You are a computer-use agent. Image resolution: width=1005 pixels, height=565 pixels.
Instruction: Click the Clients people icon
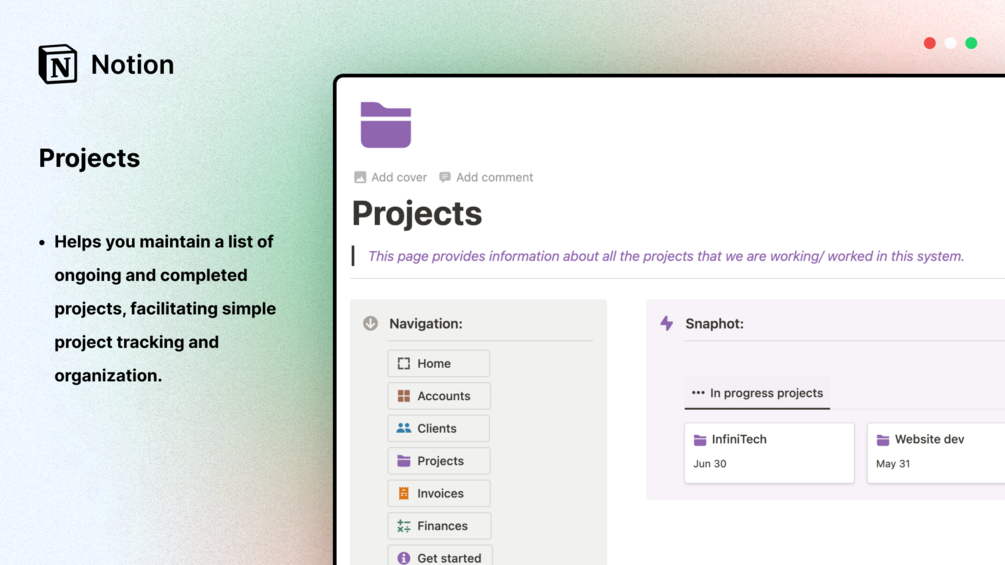(x=404, y=428)
